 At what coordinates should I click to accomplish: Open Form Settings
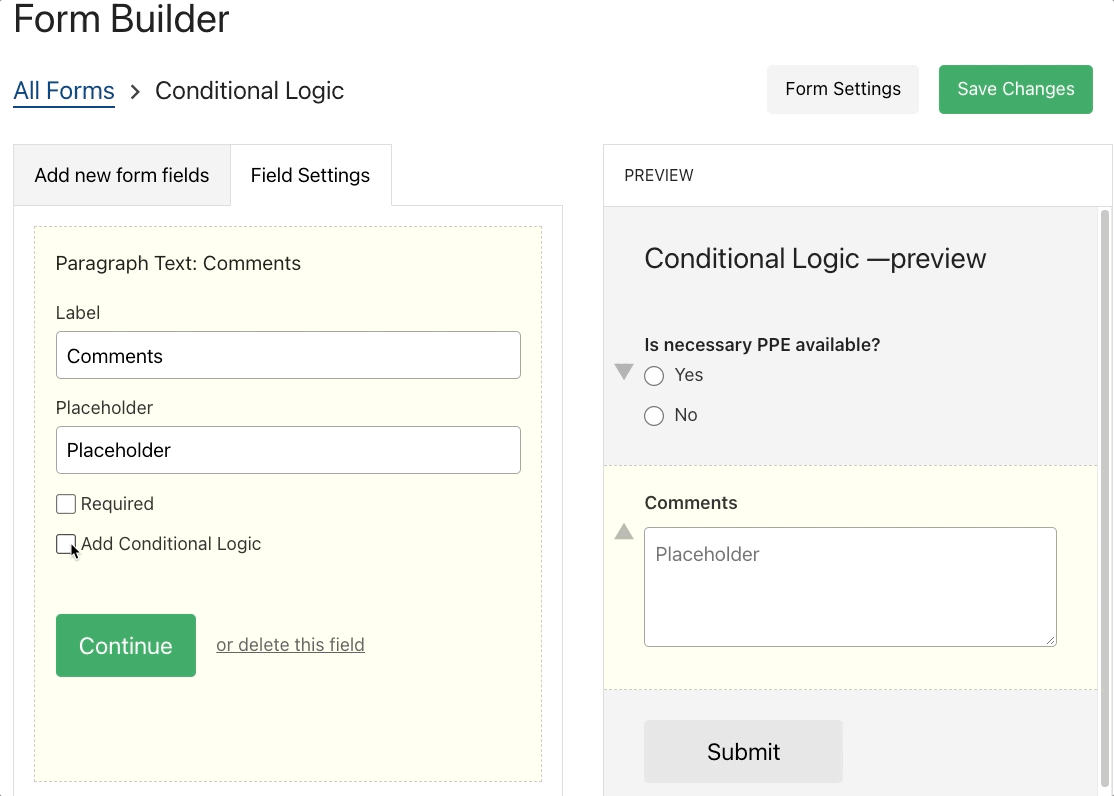[x=842, y=89]
